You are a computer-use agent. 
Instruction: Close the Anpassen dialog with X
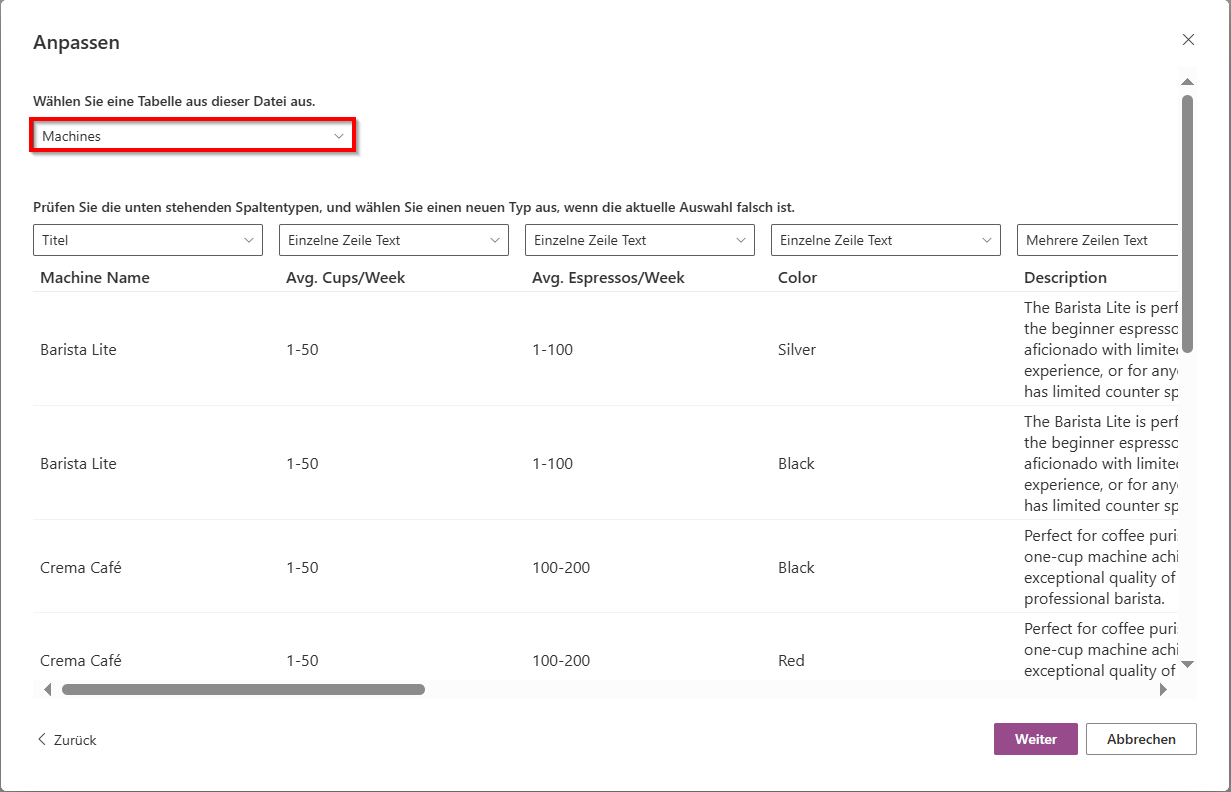(1188, 40)
